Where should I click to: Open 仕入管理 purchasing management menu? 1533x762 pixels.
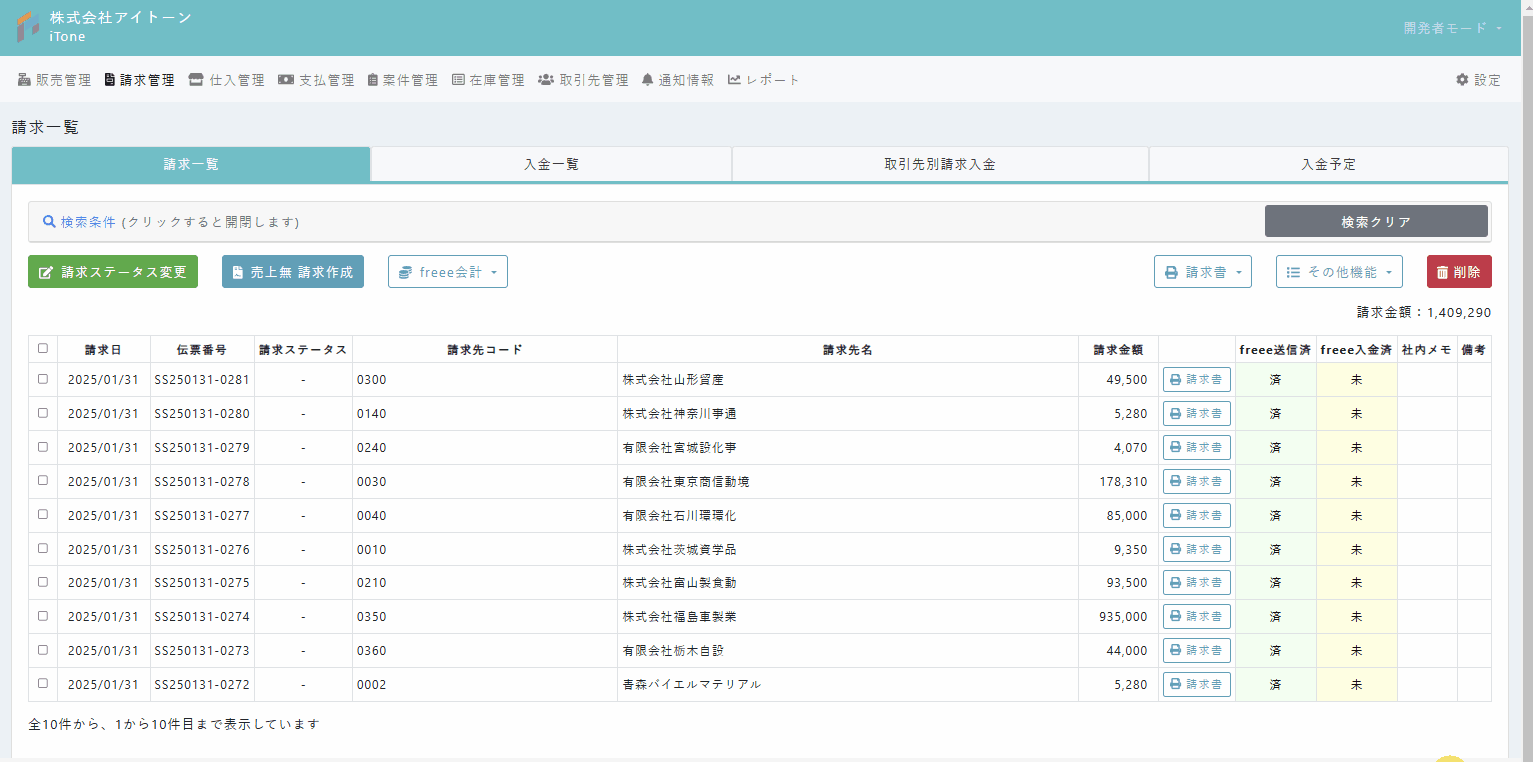tap(226, 80)
